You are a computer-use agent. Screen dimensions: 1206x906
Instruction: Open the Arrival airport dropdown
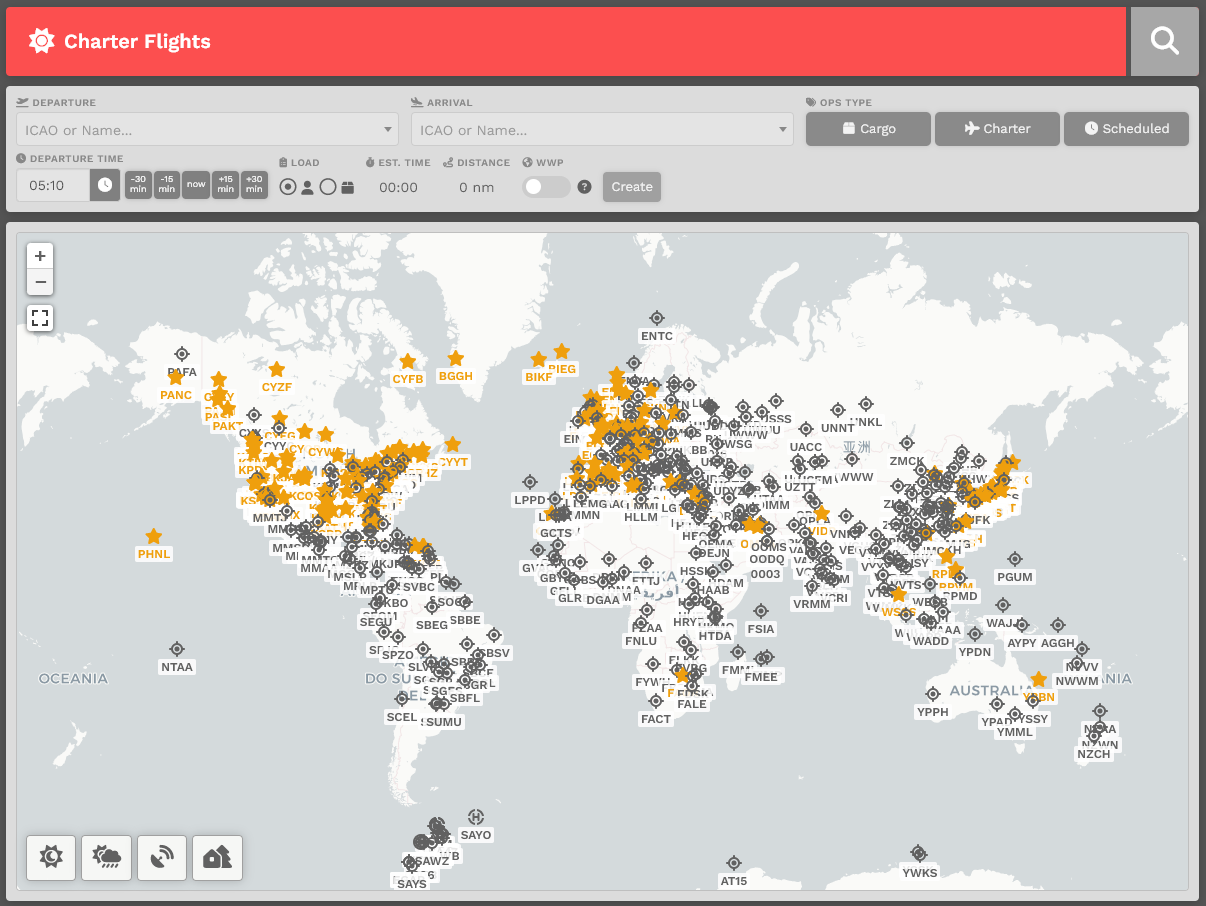(x=602, y=130)
